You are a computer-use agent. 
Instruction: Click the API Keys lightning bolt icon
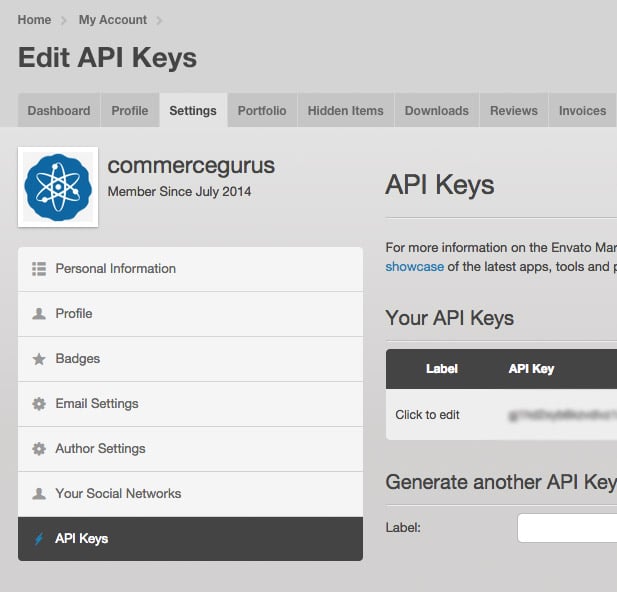[x=39, y=538]
